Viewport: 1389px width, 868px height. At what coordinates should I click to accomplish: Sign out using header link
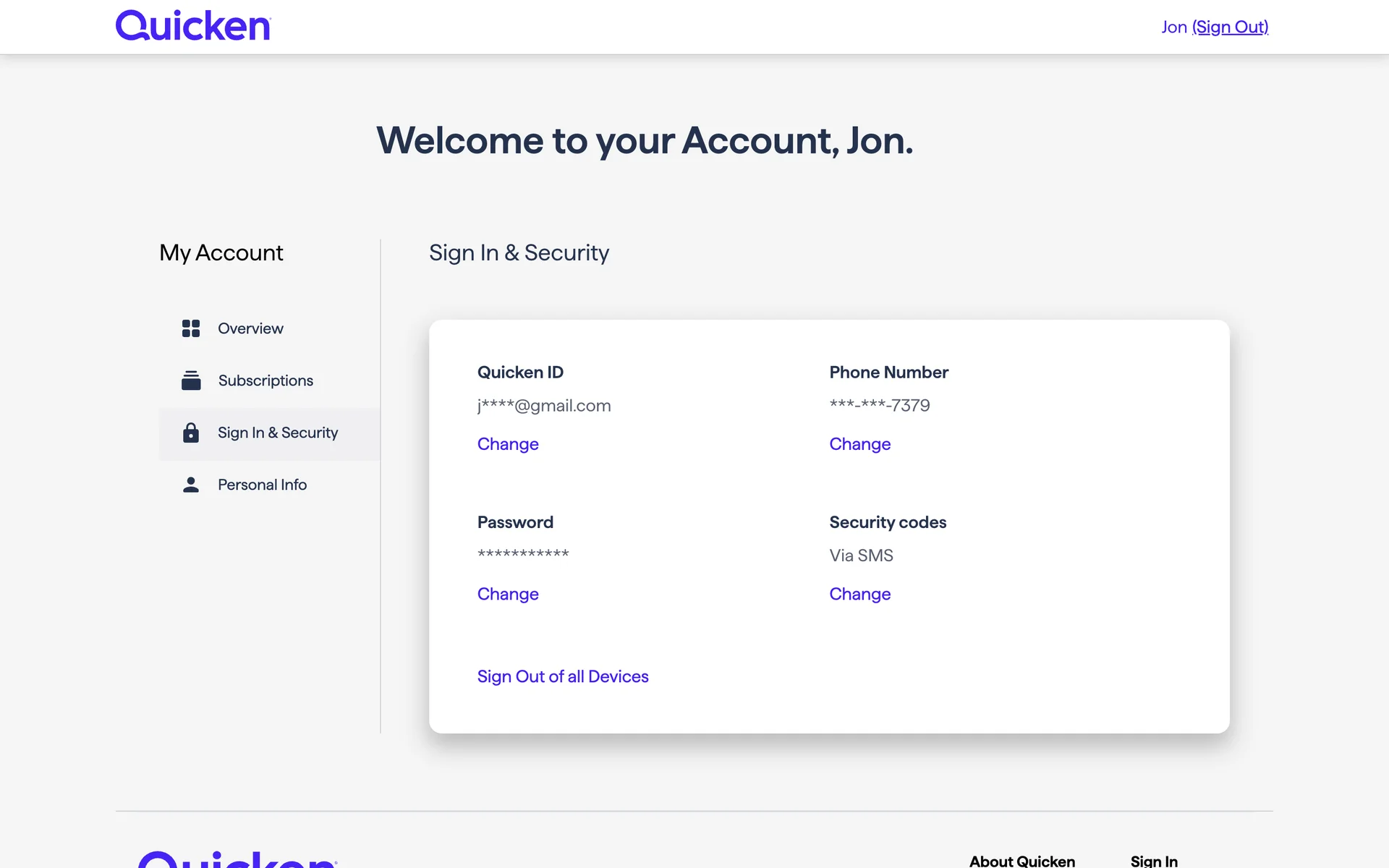tap(1230, 27)
